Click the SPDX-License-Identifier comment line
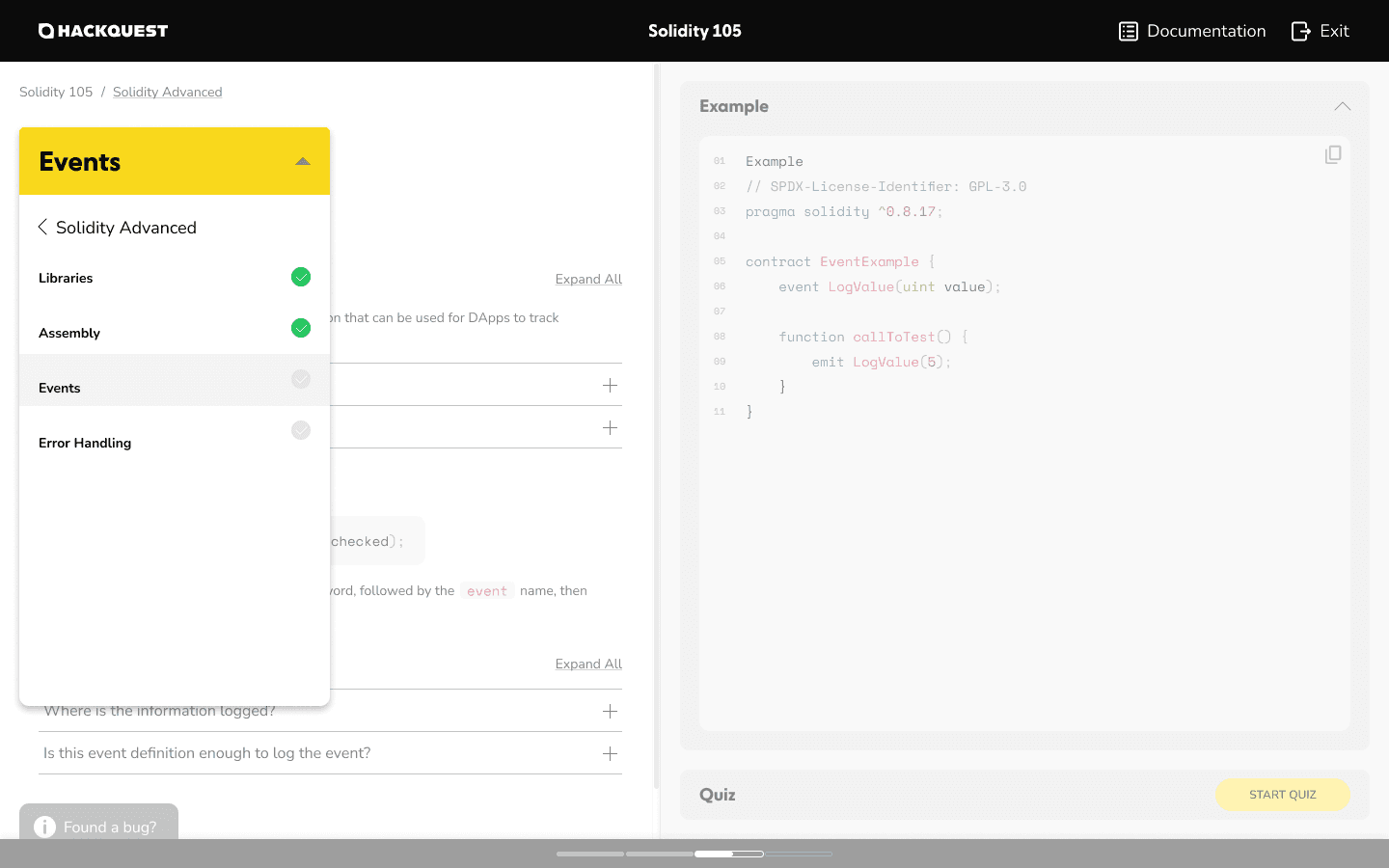 pyautogui.click(x=885, y=186)
